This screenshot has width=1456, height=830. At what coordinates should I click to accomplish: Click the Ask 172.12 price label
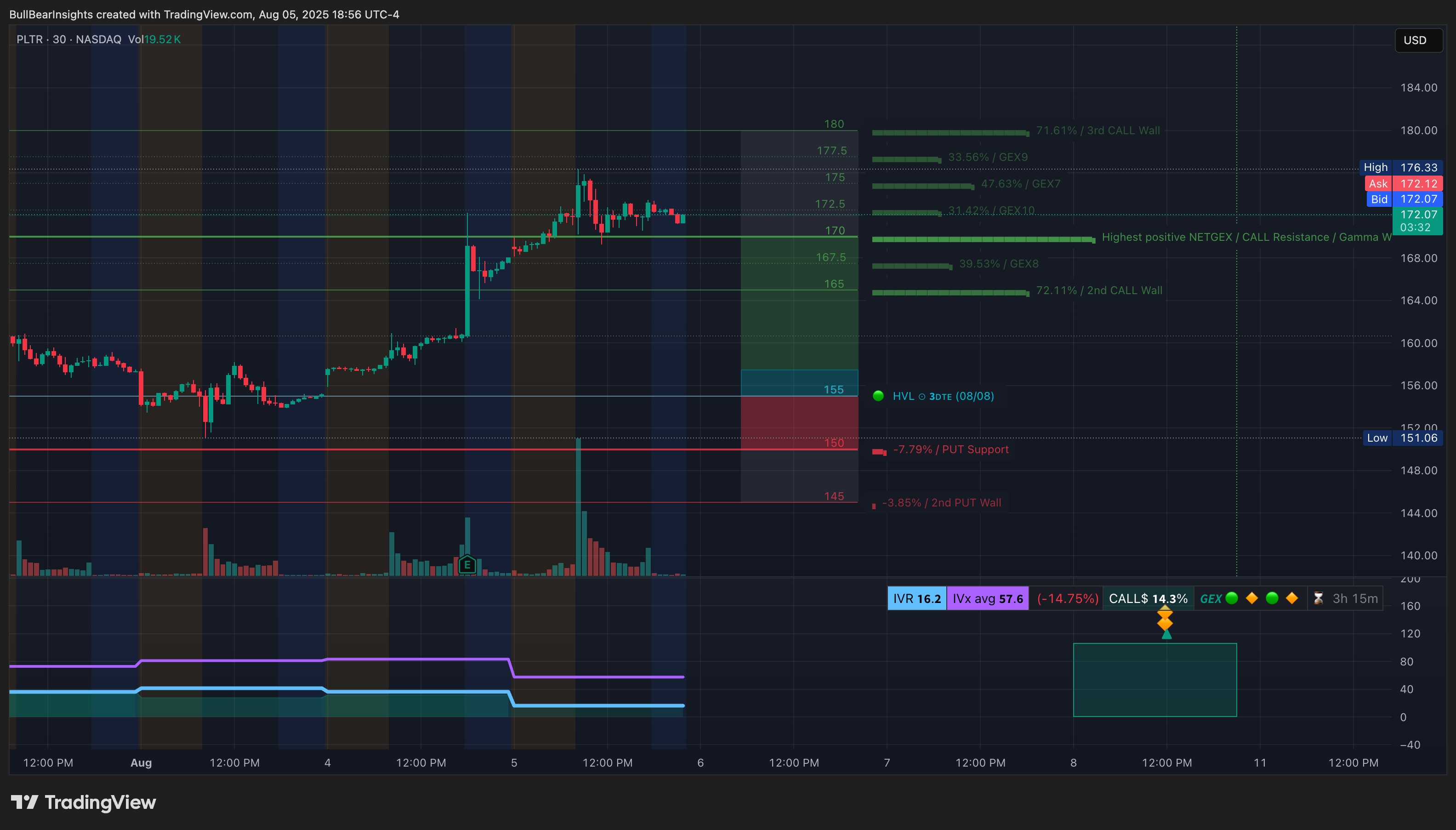point(1404,183)
